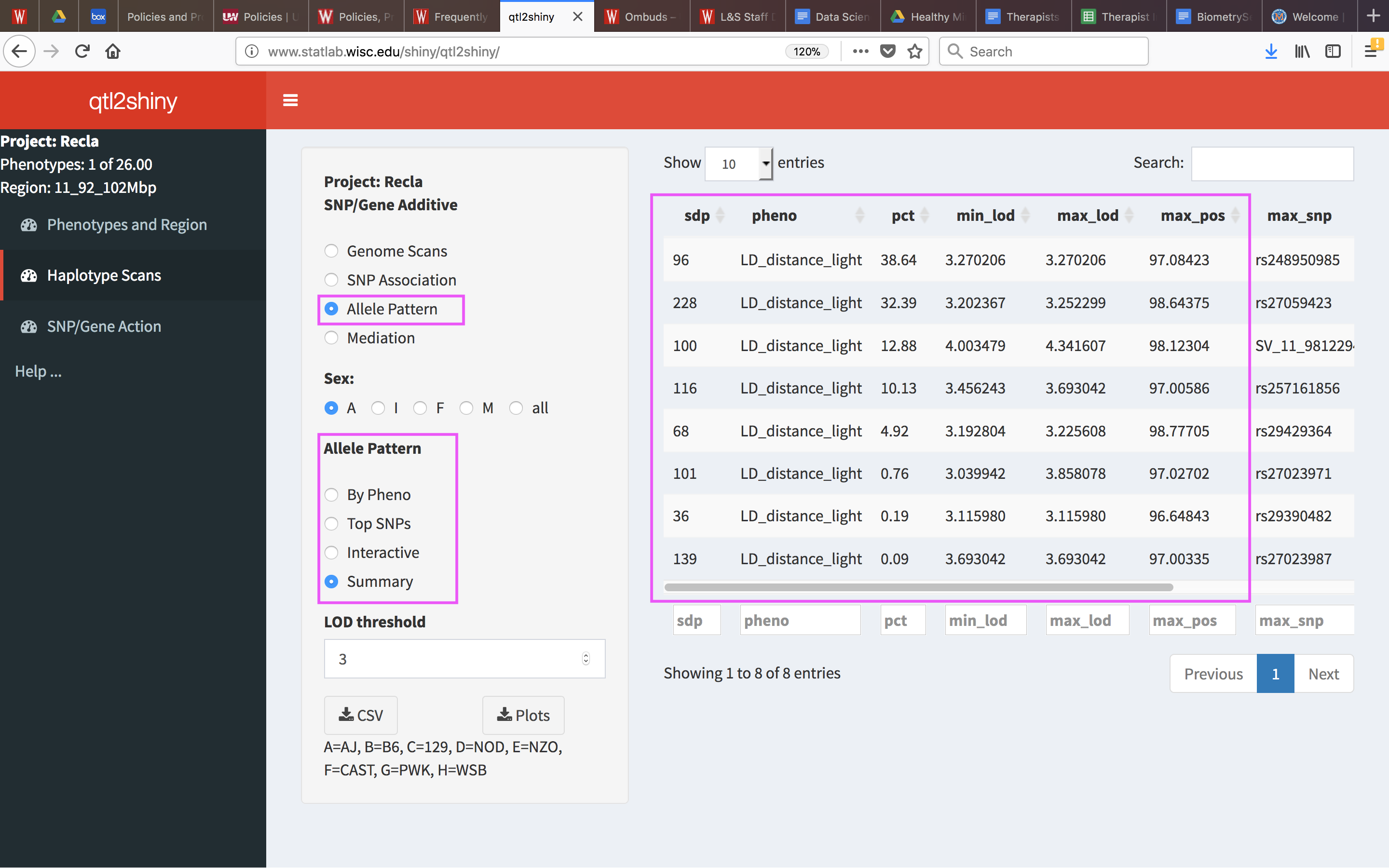Filter by pheno column footer field
1389x868 pixels.
(800, 620)
